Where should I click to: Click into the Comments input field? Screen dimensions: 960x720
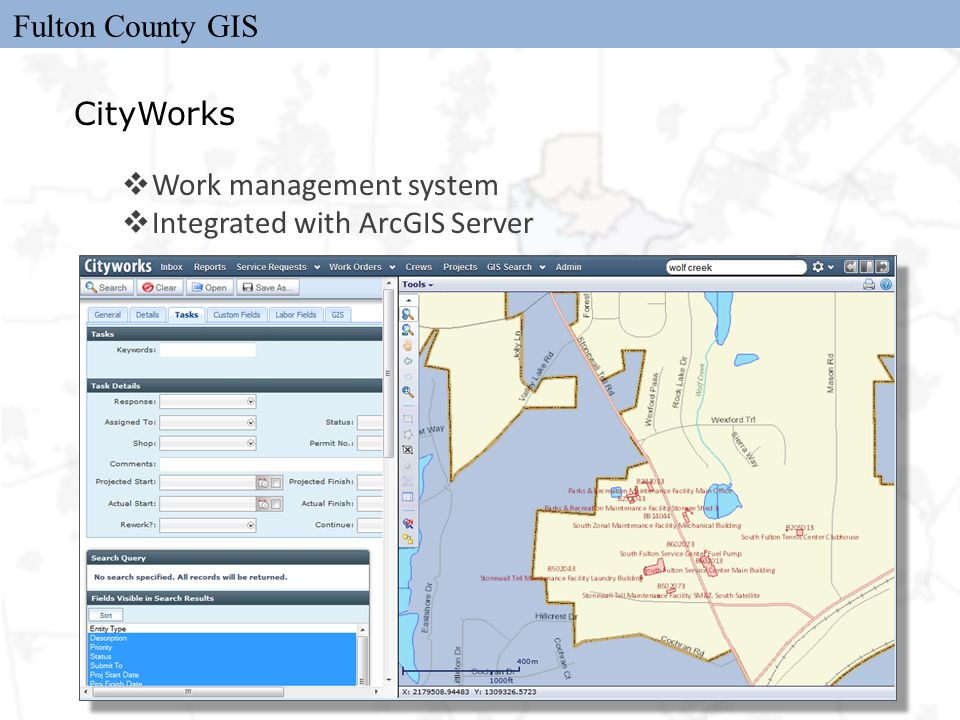[269, 464]
